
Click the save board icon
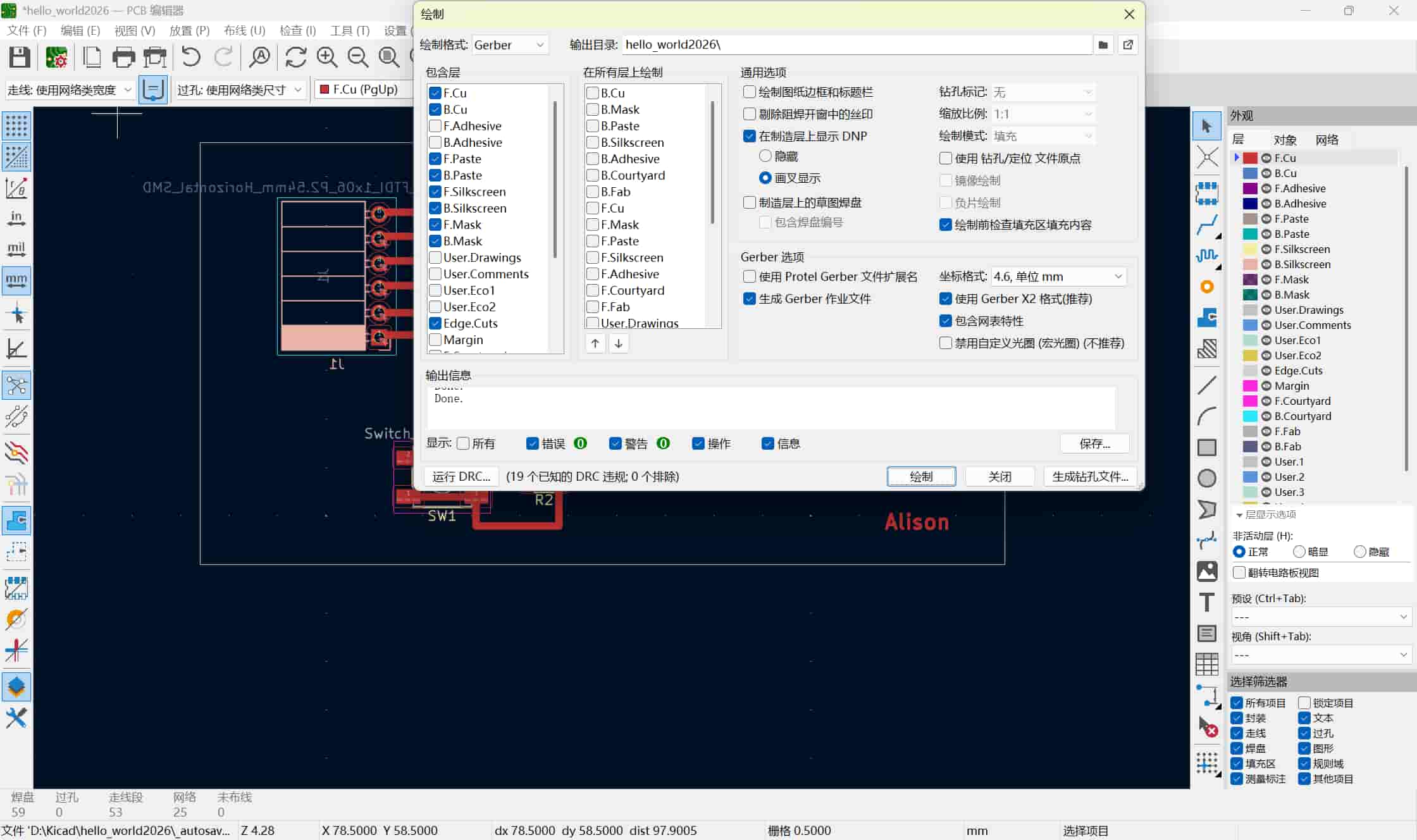[x=19, y=57]
